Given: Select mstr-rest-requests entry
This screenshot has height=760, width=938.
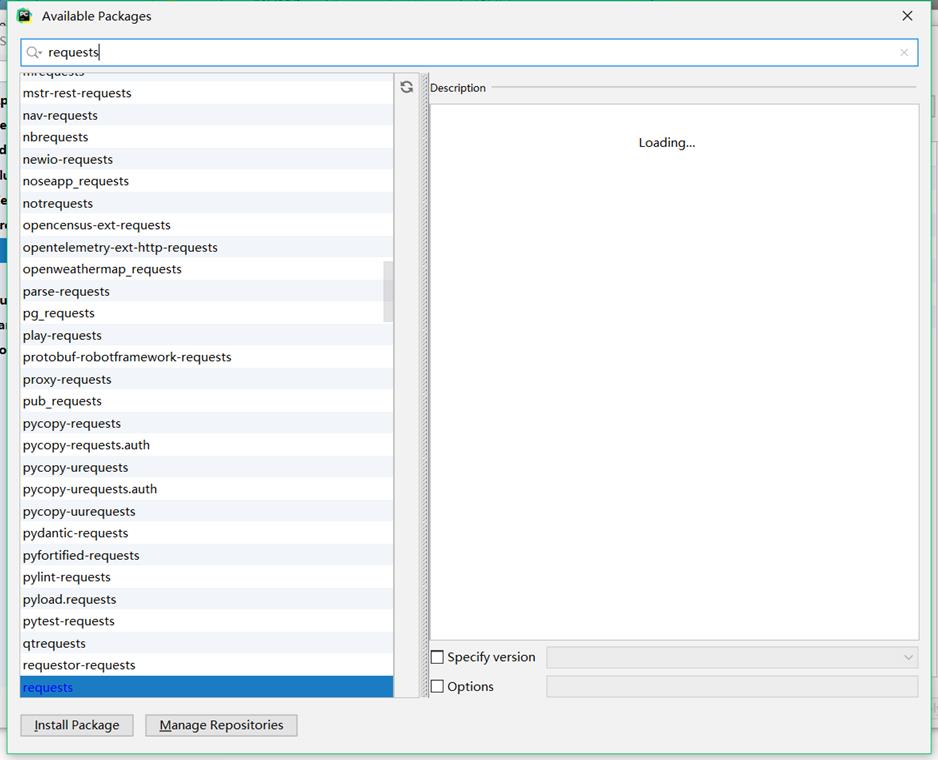Looking at the screenshot, I should click(x=77, y=93).
